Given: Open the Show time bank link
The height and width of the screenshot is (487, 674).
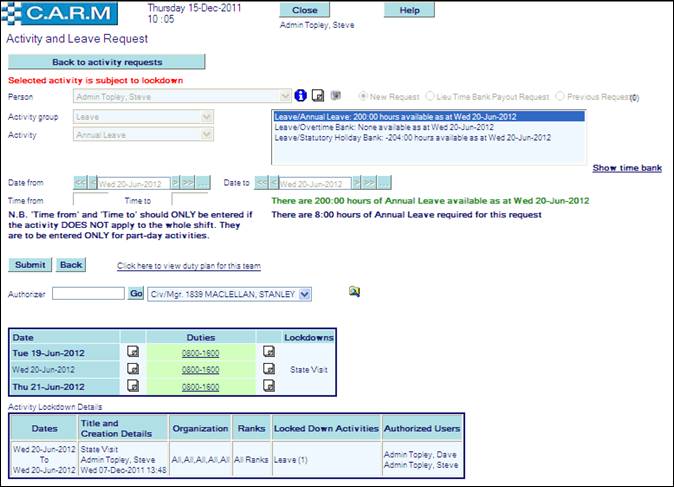Looking at the screenshot, I should click(627, 168).
